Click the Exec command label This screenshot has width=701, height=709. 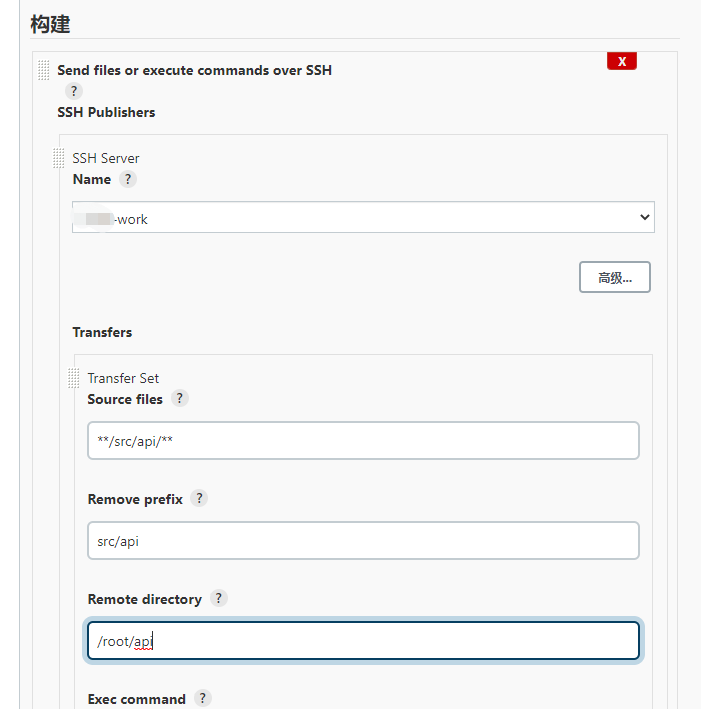136,699
